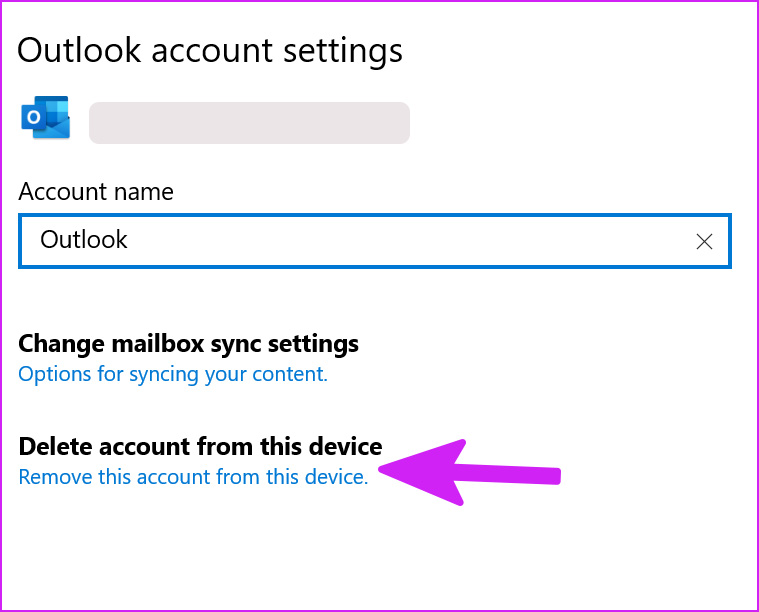Viewport: 759px width, 612px height.
Task: Click the "Outlook account settings" title
Action: [210, 51]
